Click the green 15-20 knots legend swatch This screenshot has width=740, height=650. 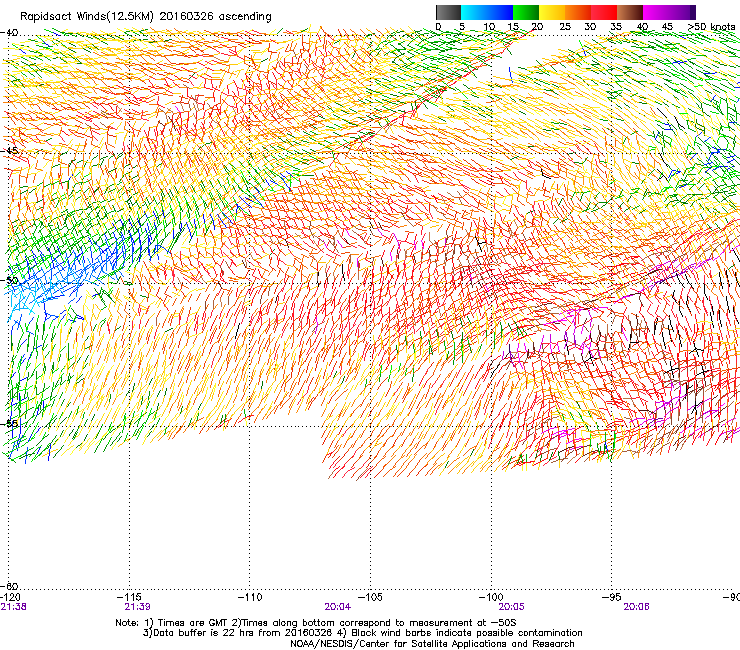click(x=526, y=12)
